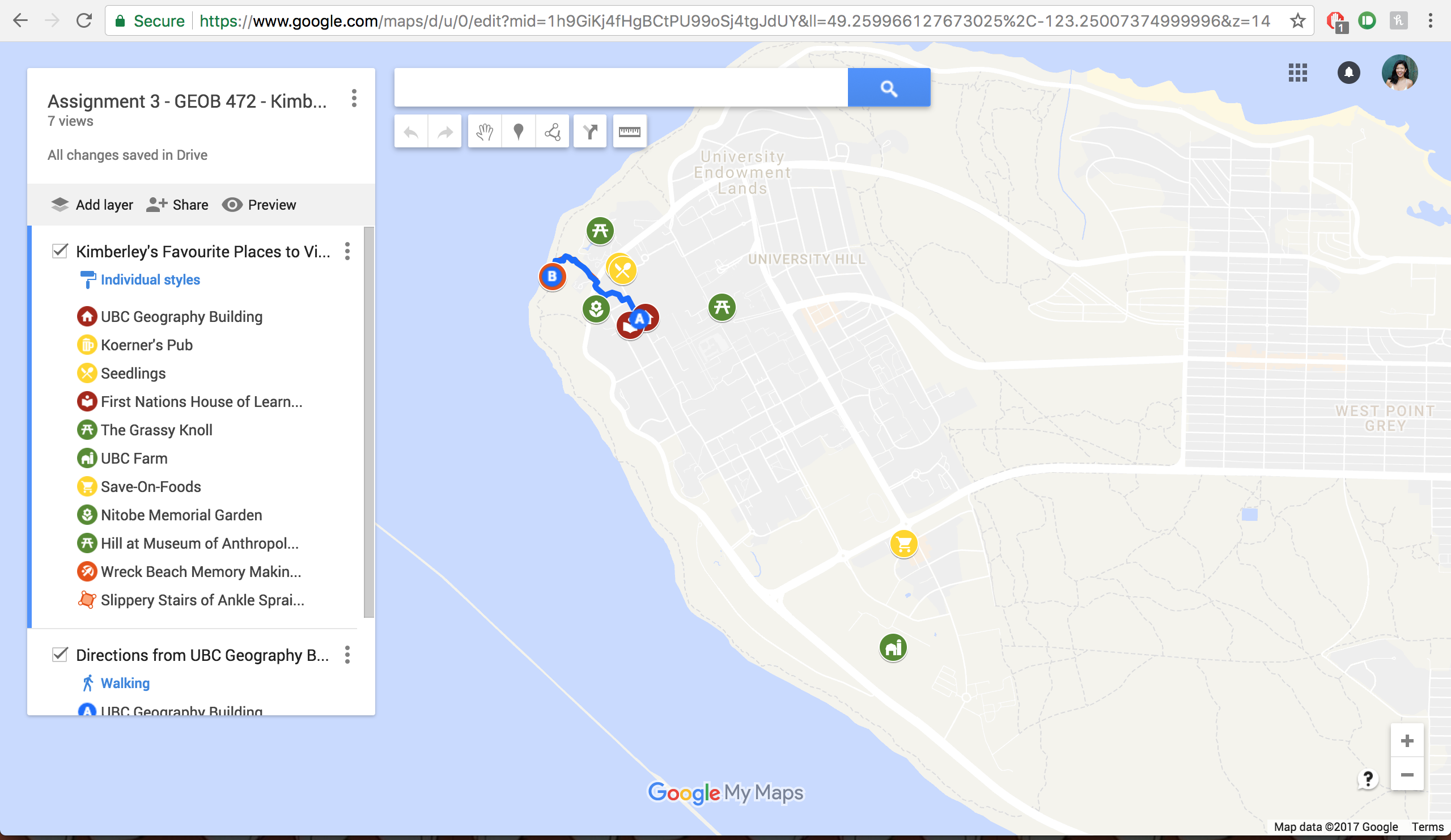Open the help question mark
This screenshot has width=1451, height=840.
(x=1368, y=779)
